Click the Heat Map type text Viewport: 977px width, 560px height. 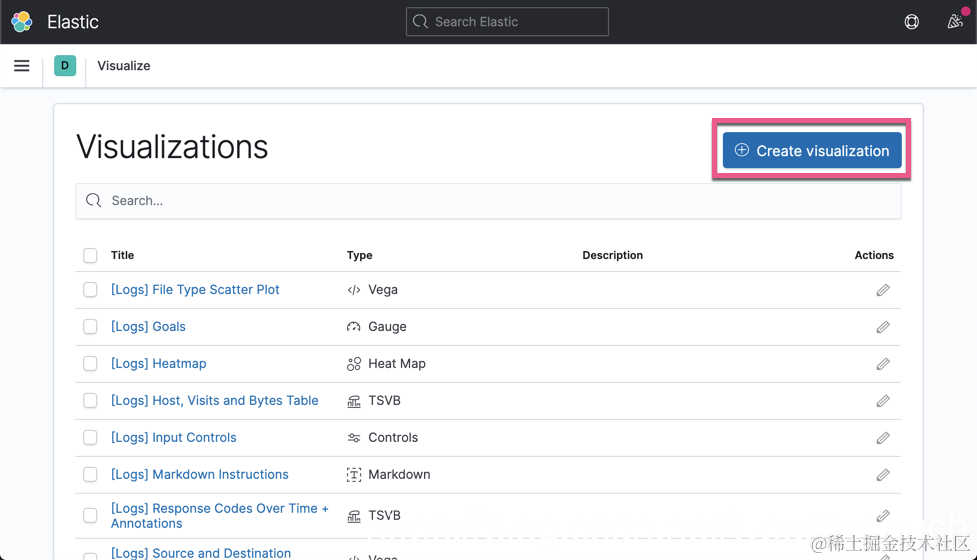coord(397,363)
